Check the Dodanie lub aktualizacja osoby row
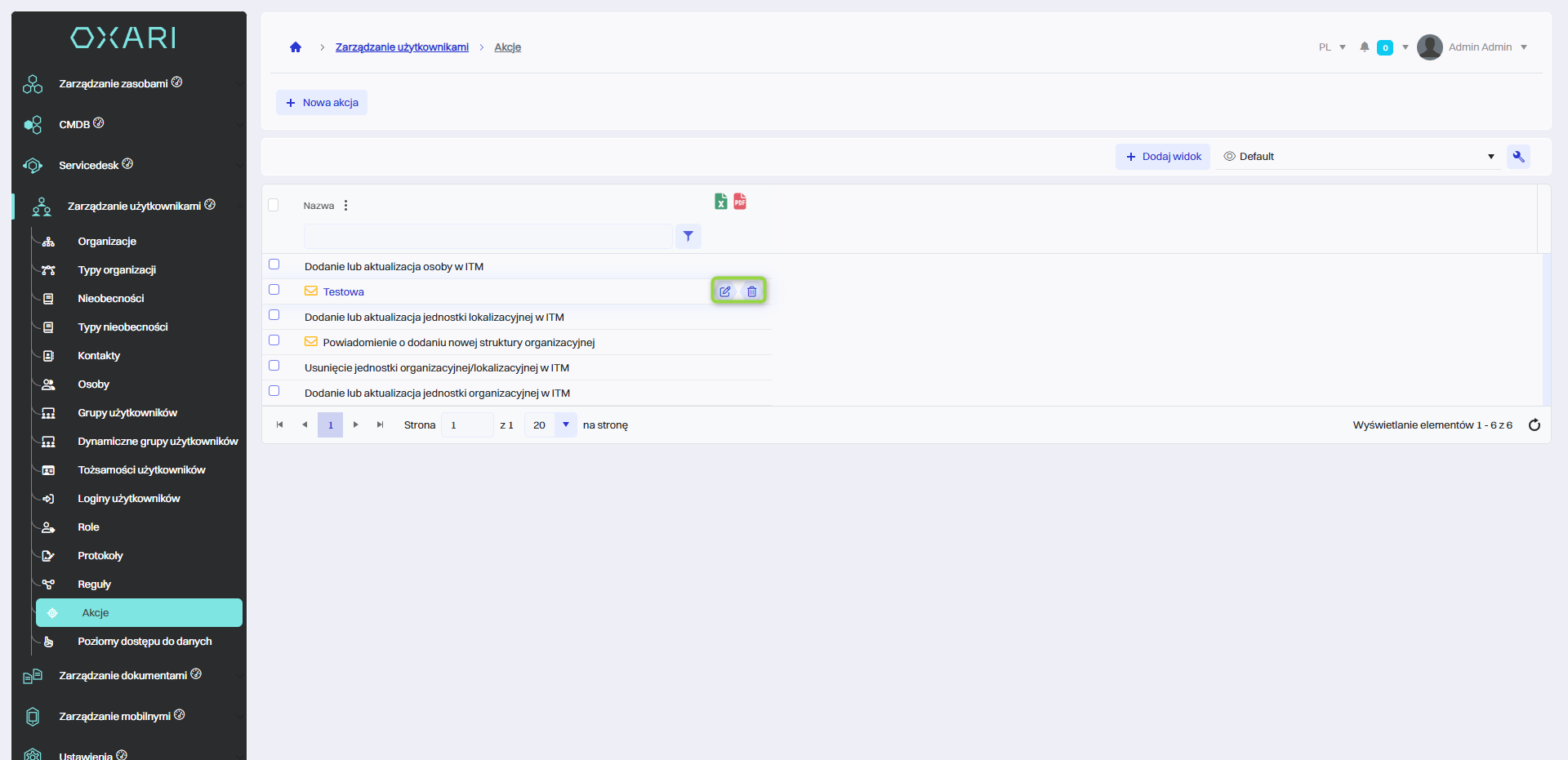 click(x=274, y=264)
